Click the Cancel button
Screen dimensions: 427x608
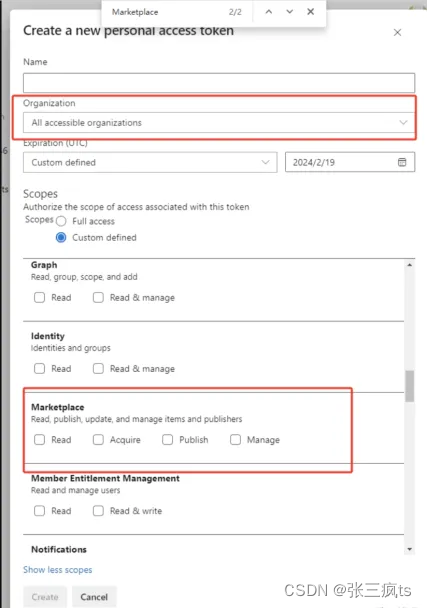(x=94, y=597)
